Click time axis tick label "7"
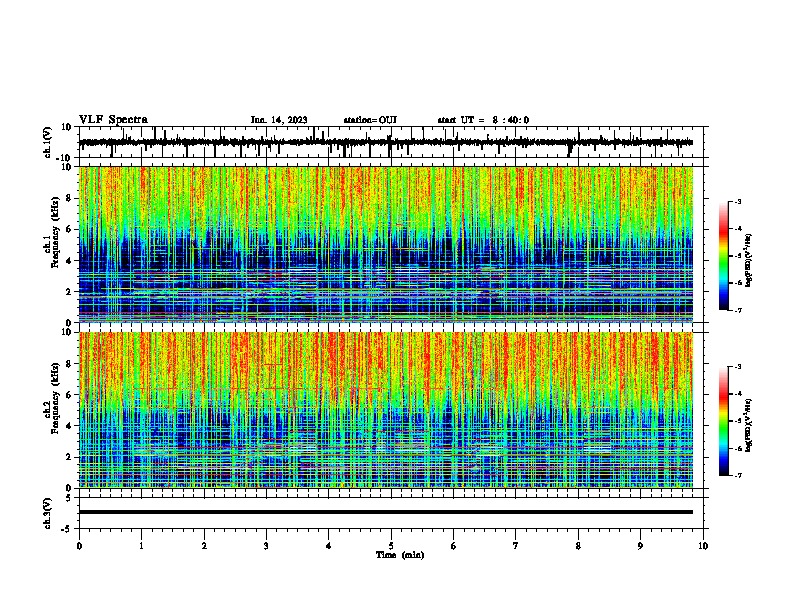The image size is (792, 612). point(516,546)
